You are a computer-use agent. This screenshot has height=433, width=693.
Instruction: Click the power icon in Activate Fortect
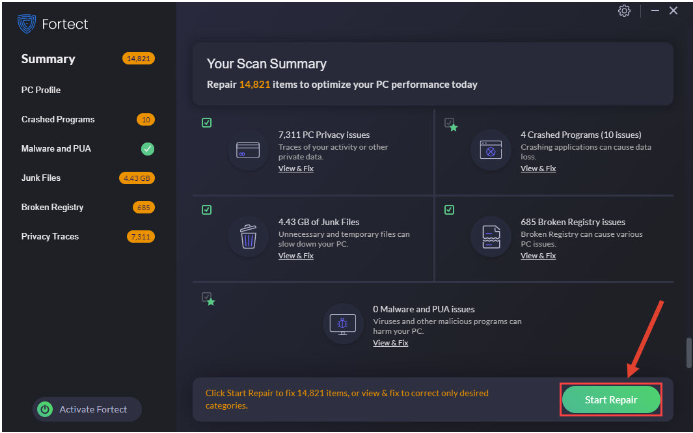pyautogui.click(x=44, y=409)
